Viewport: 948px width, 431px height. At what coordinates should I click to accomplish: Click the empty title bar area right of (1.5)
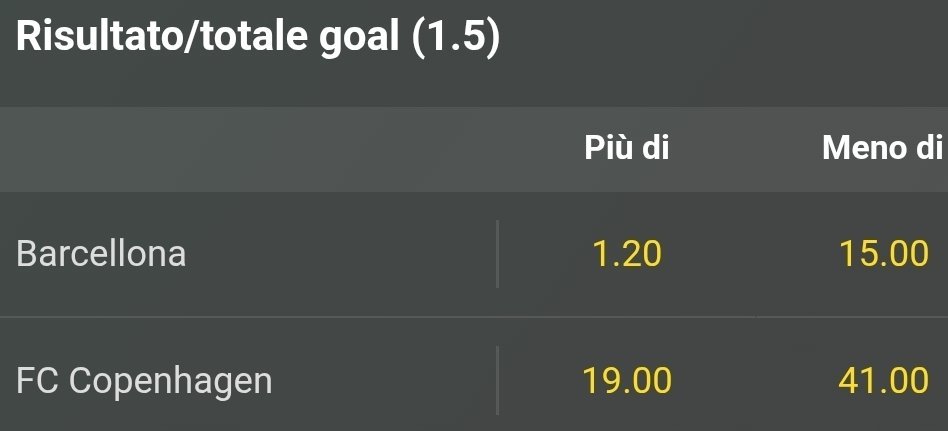coord(720,38)
